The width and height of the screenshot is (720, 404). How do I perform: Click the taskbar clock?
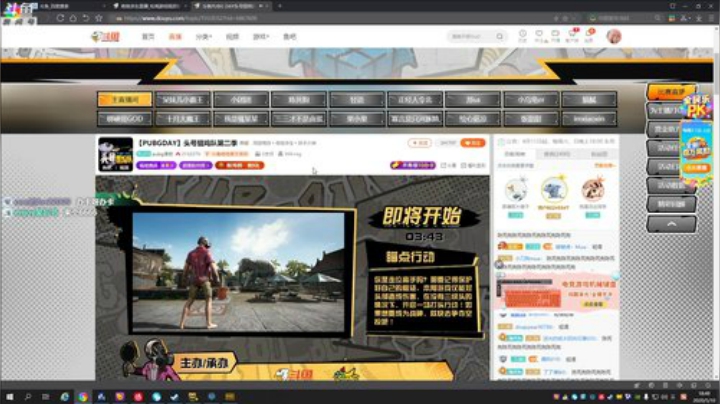pyautogui.click(x=703, y=397)
